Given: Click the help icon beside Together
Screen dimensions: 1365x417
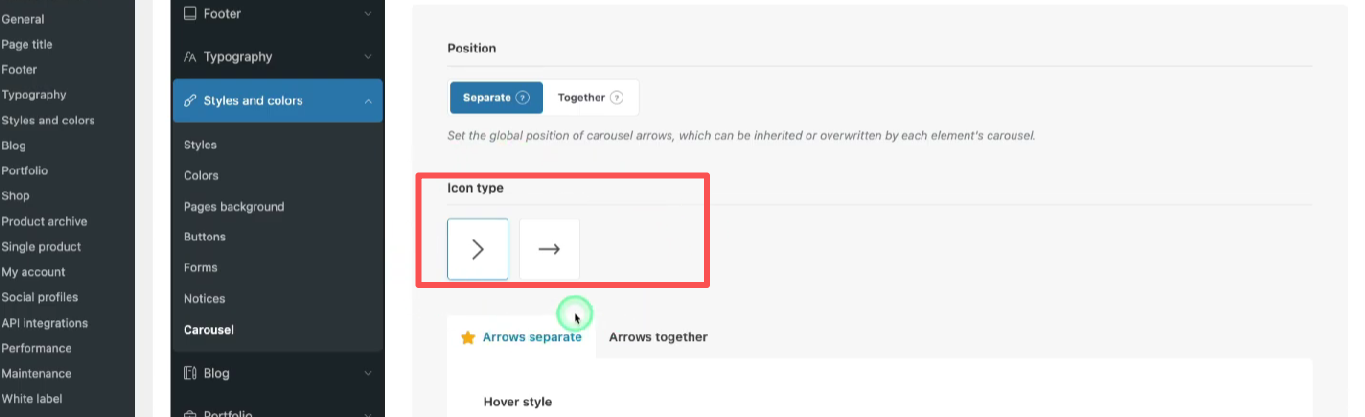Looking at the screenshot, I should pos(617,98).
